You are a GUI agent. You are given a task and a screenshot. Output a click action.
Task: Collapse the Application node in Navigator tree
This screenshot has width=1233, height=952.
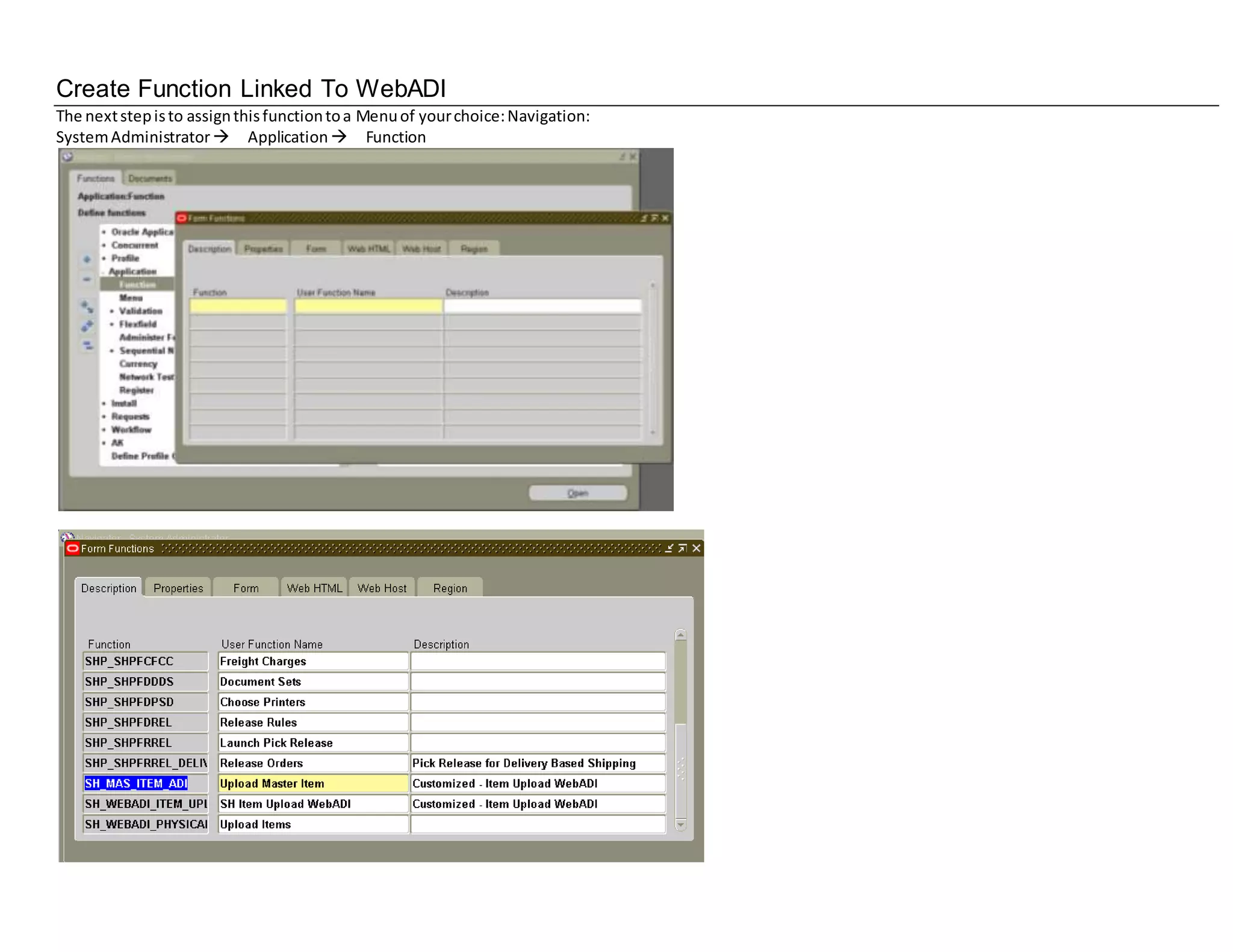point(104,272)
